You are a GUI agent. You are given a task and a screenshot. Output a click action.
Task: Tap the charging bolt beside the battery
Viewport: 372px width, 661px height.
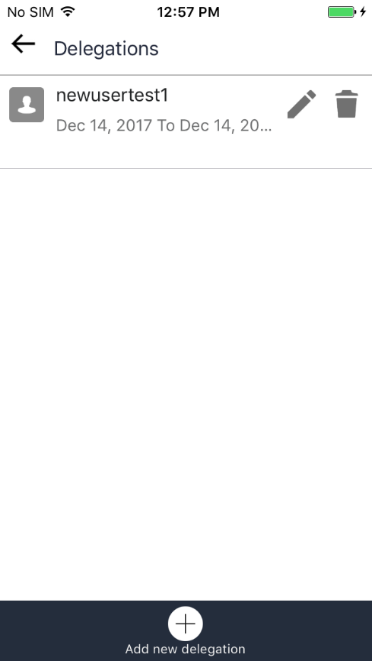[363, 12]
